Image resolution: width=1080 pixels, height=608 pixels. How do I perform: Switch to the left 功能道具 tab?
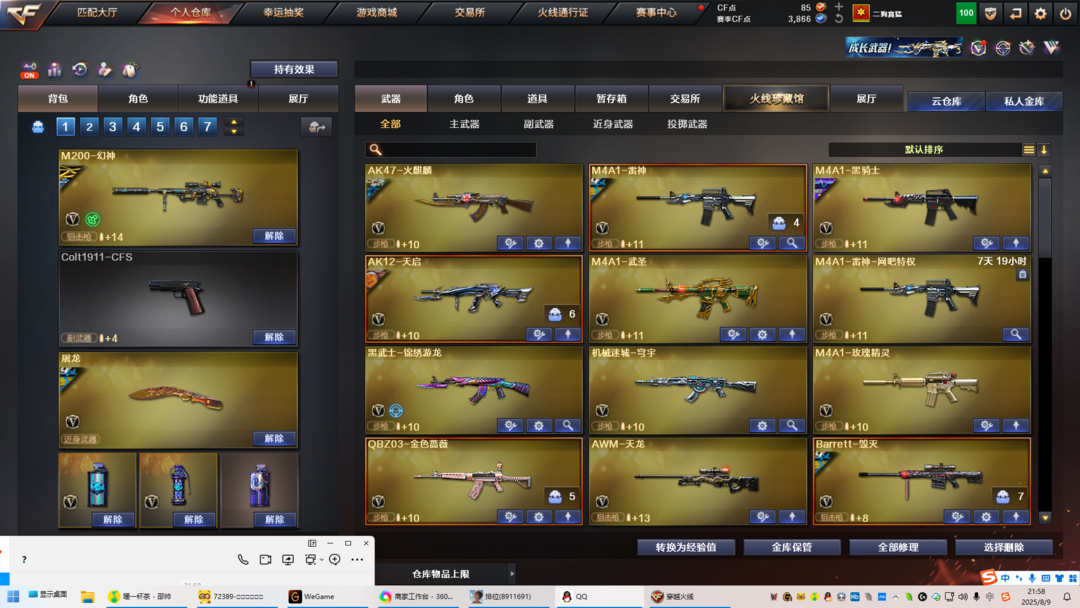(218, 98)
